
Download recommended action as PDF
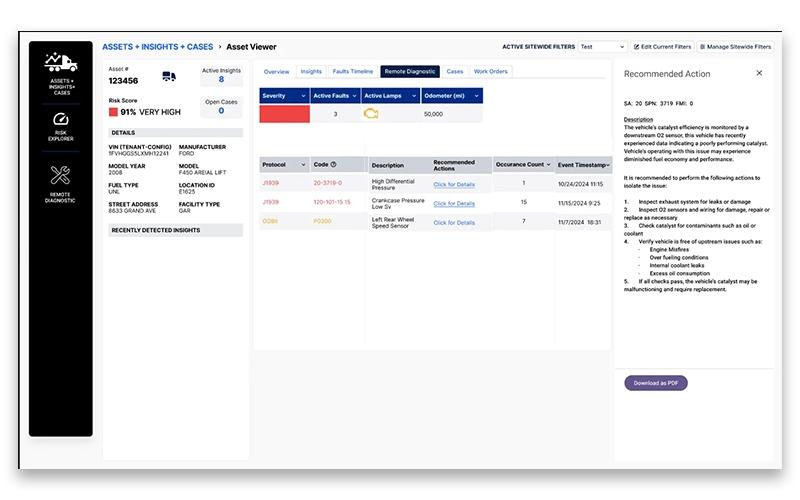[x=656, y=383]
